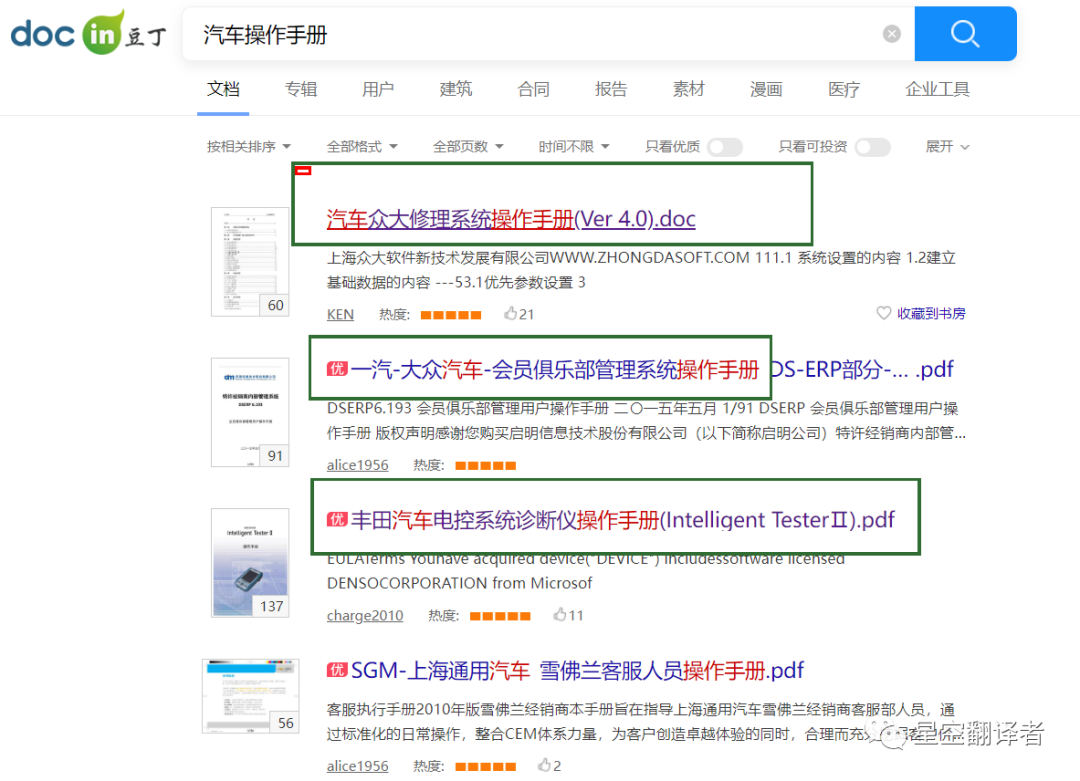Click the 优 quality badge on the SGM document
1080x781 pixels.
[x=337, y=670]
